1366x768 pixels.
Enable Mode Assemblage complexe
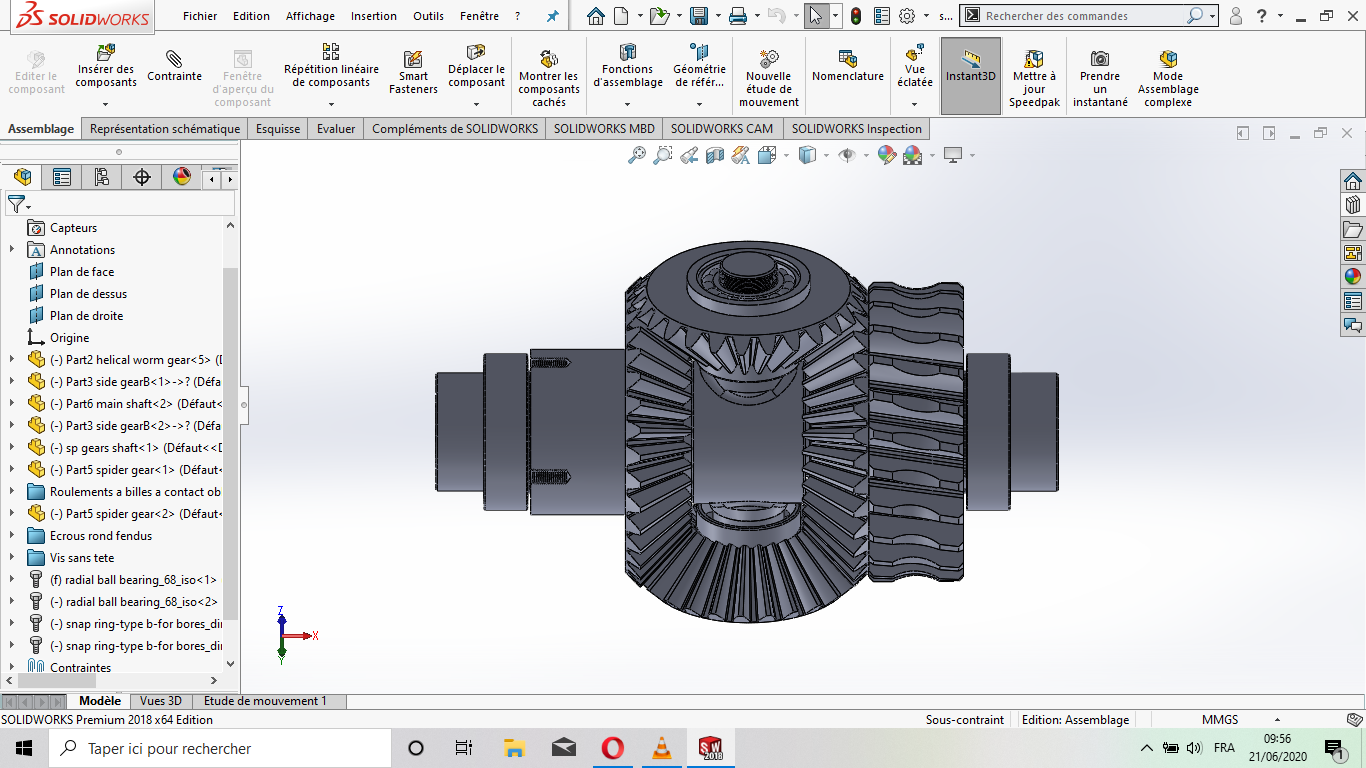[x=1168, y=78]
